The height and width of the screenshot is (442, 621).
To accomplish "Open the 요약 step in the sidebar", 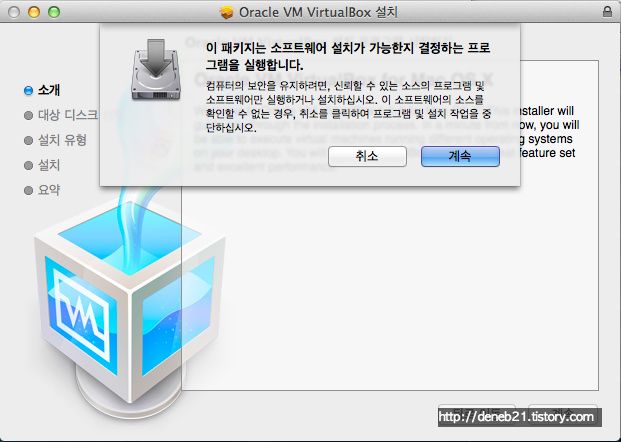I will (49, 190).
